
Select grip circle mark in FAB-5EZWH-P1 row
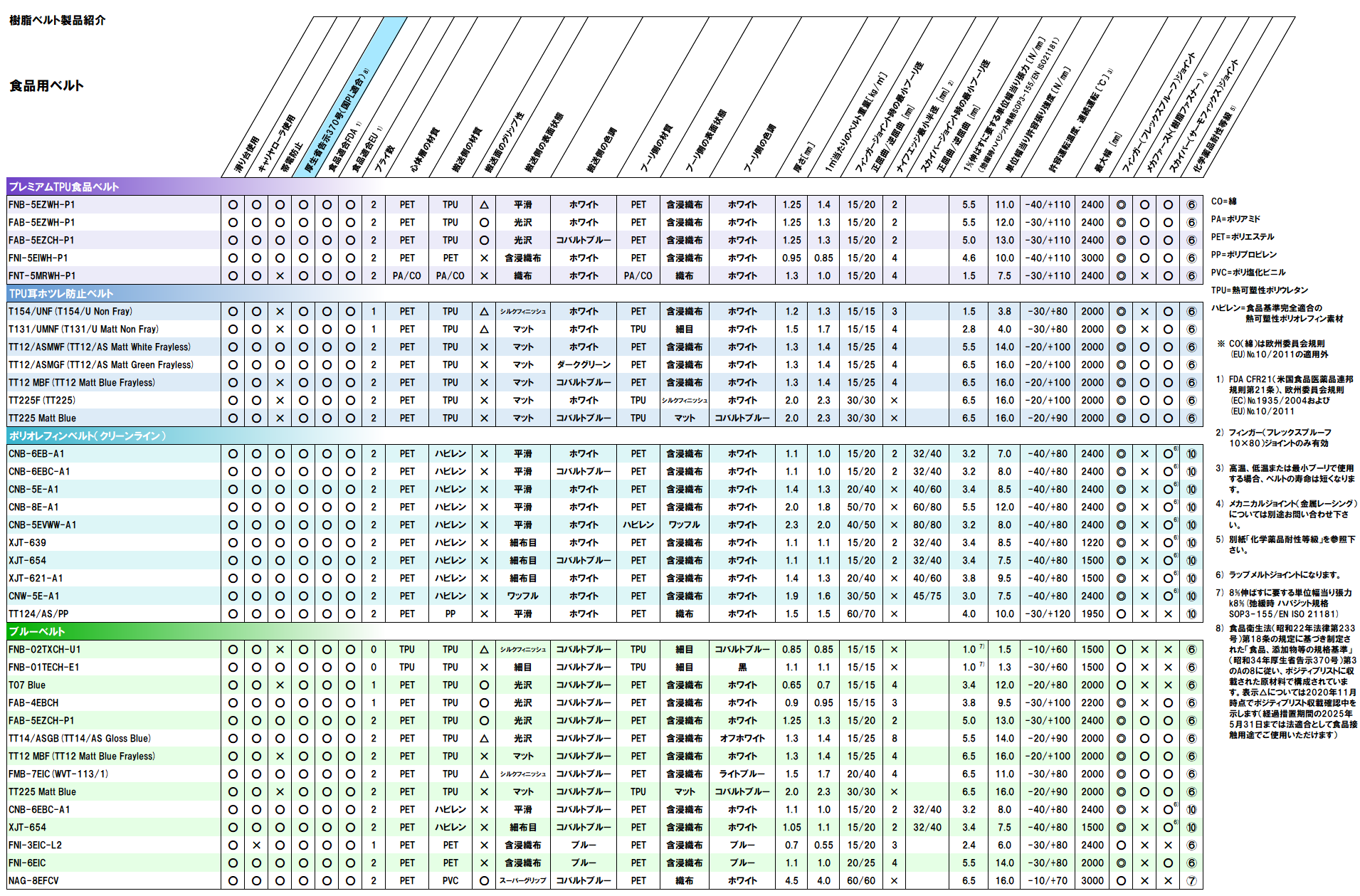tap(484, 223)
